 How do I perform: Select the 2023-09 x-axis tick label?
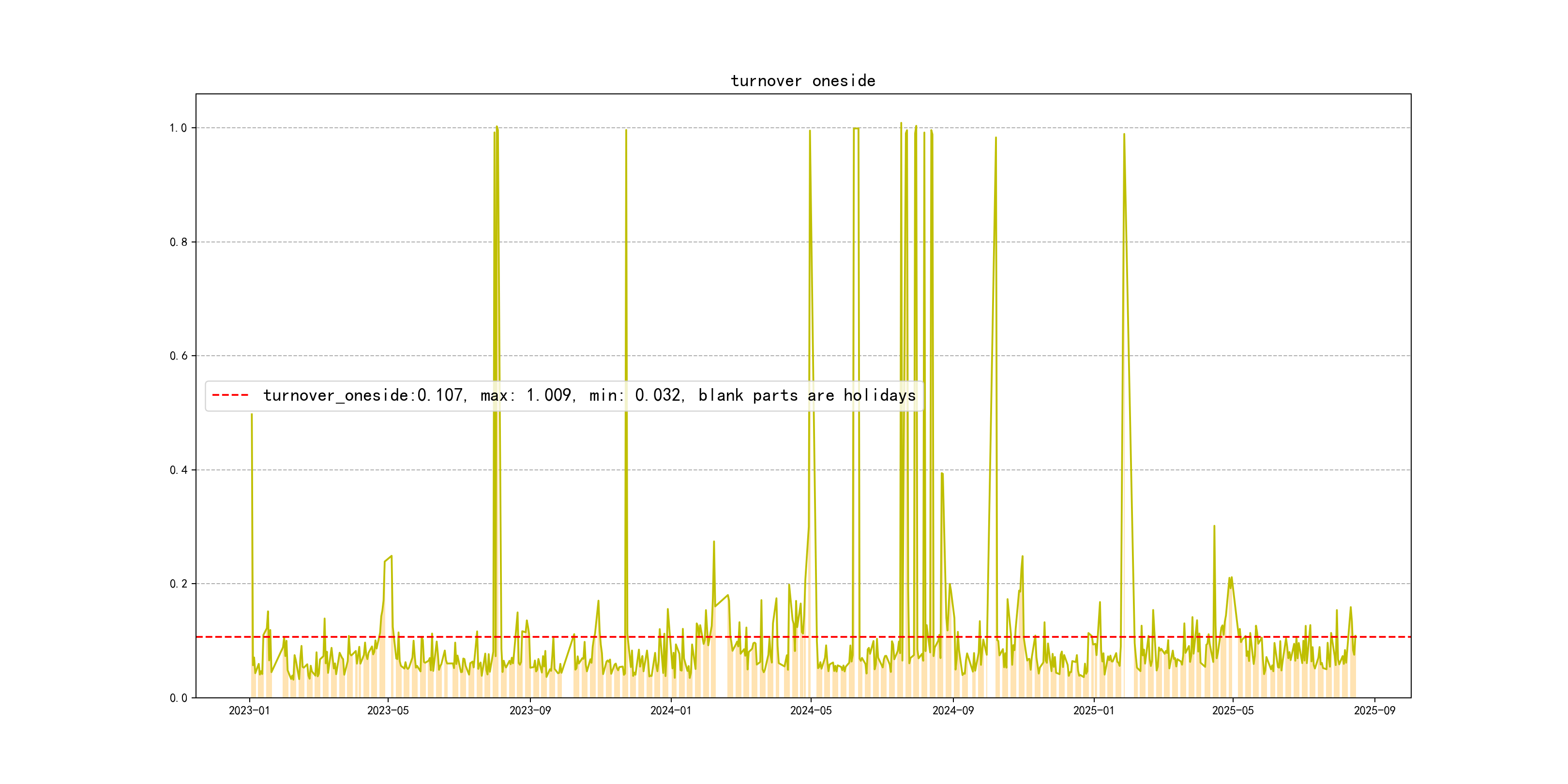[x=529, y=711]
